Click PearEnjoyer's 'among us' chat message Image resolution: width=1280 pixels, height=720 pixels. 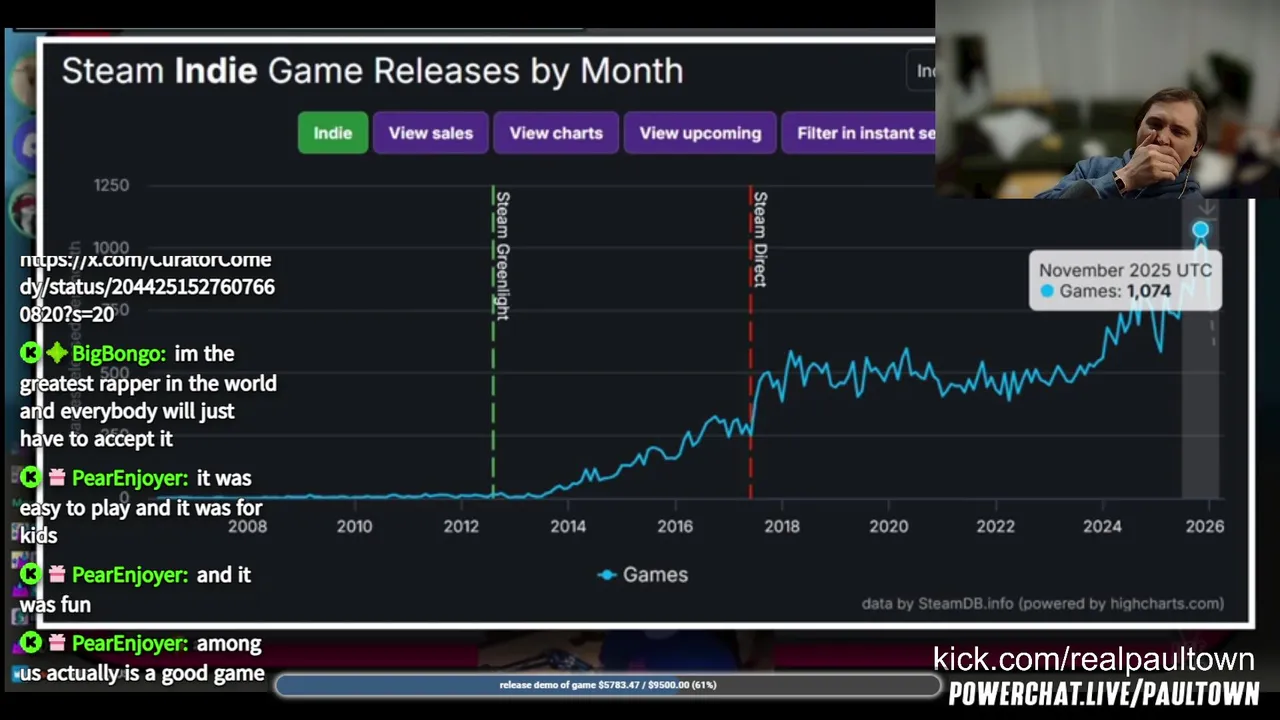click(141, 658)
